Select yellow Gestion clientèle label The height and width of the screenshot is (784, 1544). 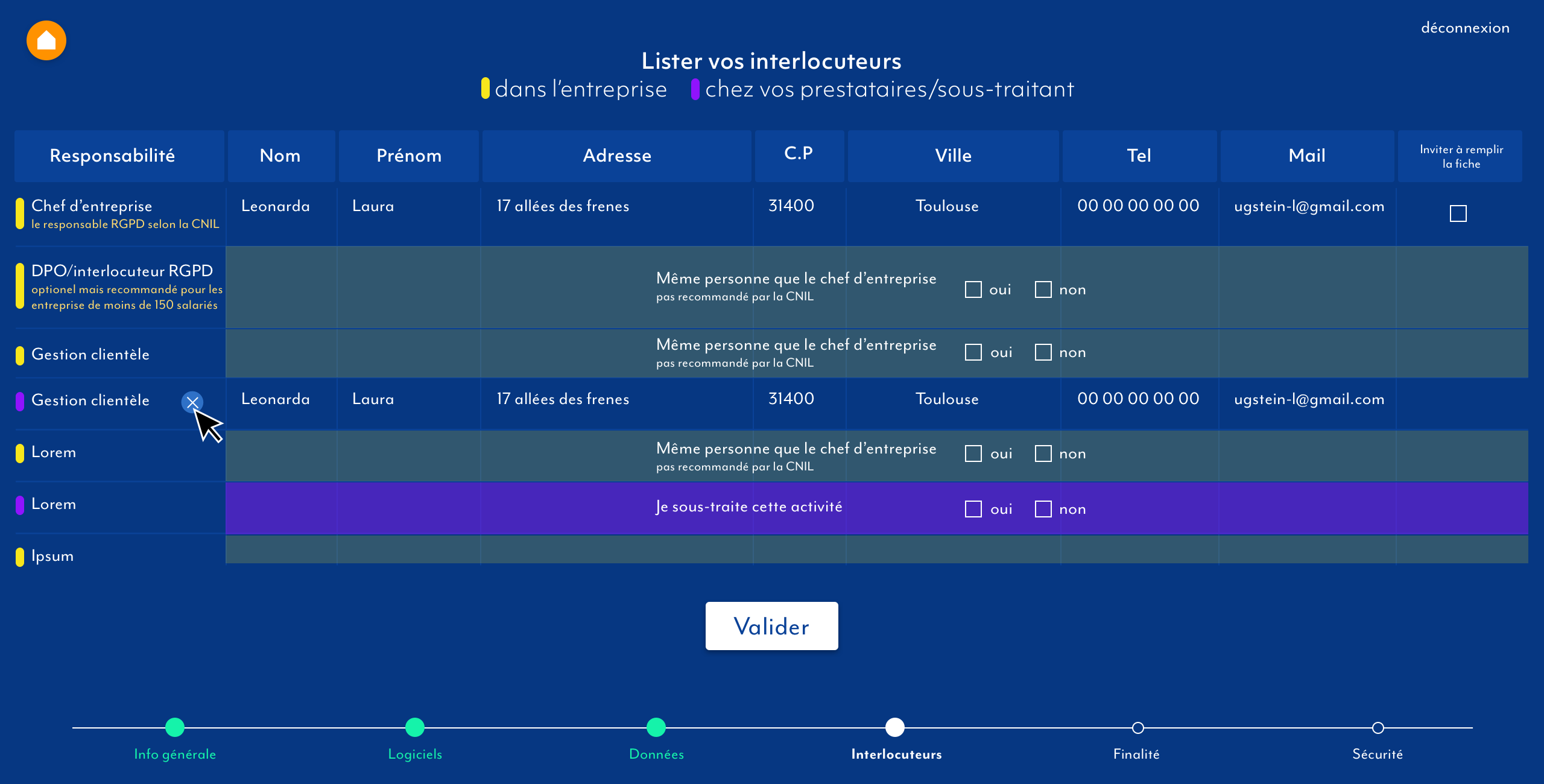click(x=90, y=355)
